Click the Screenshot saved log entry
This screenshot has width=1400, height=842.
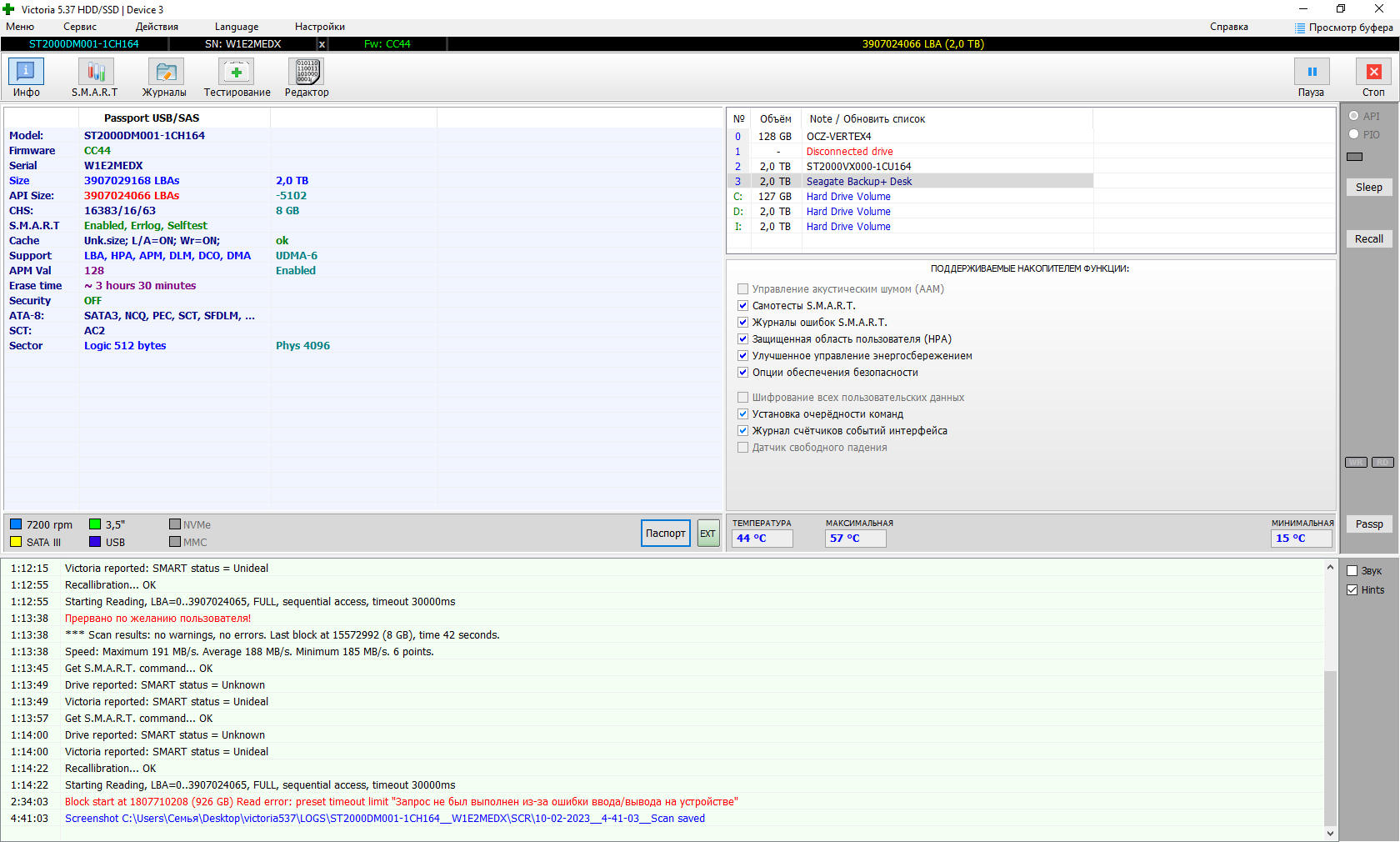385,819
